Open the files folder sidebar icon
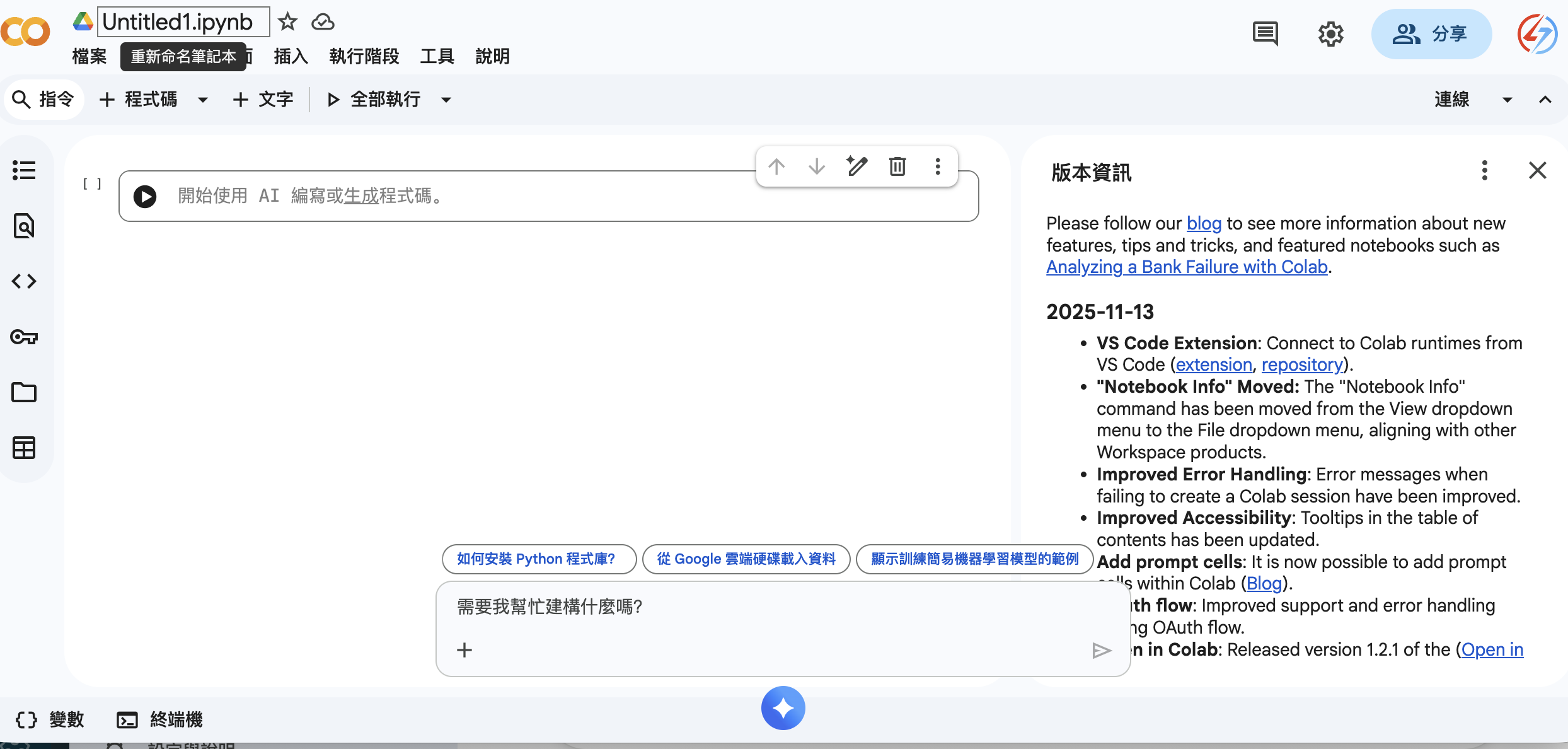The height and width of the screenshot is (749, 1568). [24, 392]
